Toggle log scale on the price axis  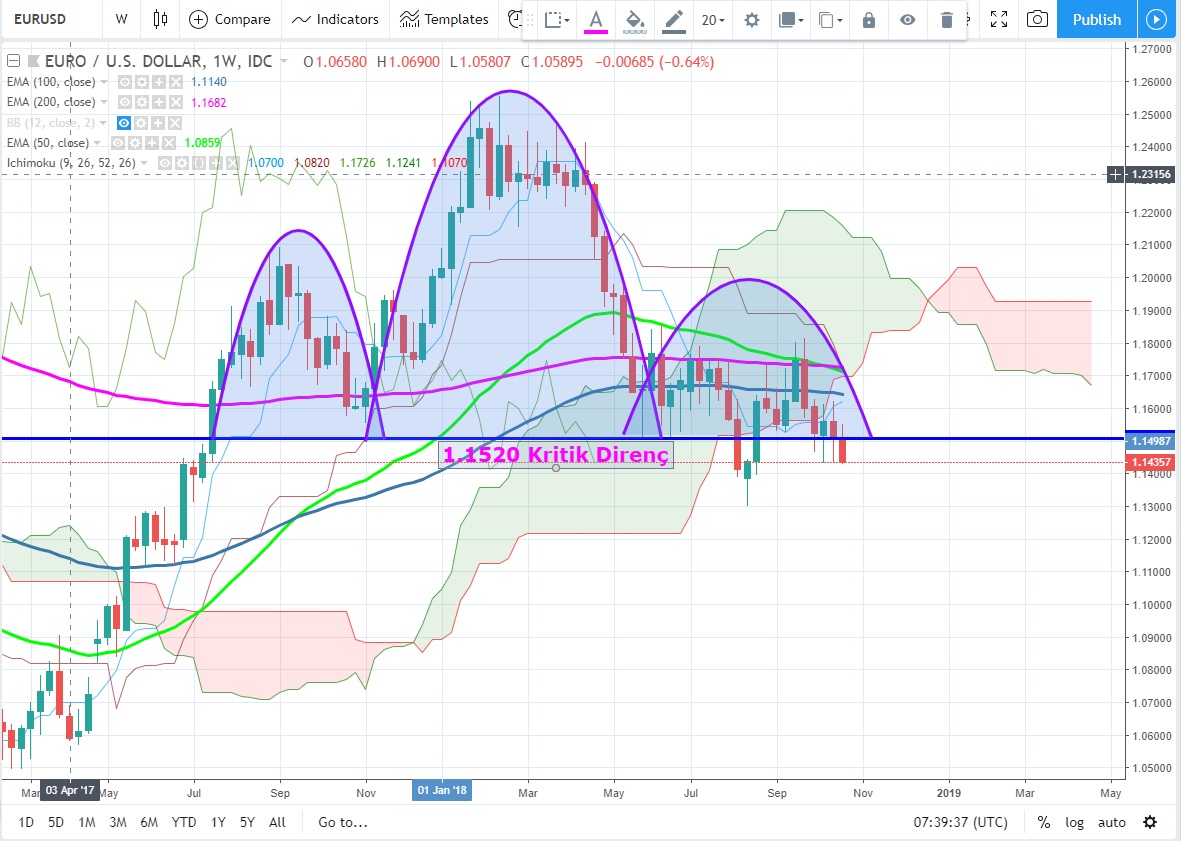click(x=1074, y=822)
